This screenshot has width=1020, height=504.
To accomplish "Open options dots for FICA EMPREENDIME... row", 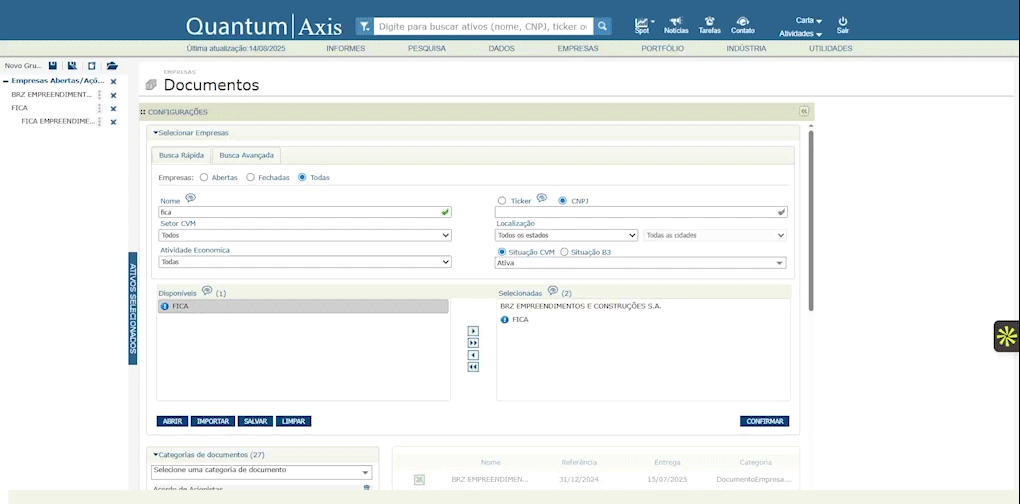I will pos(100,122).
